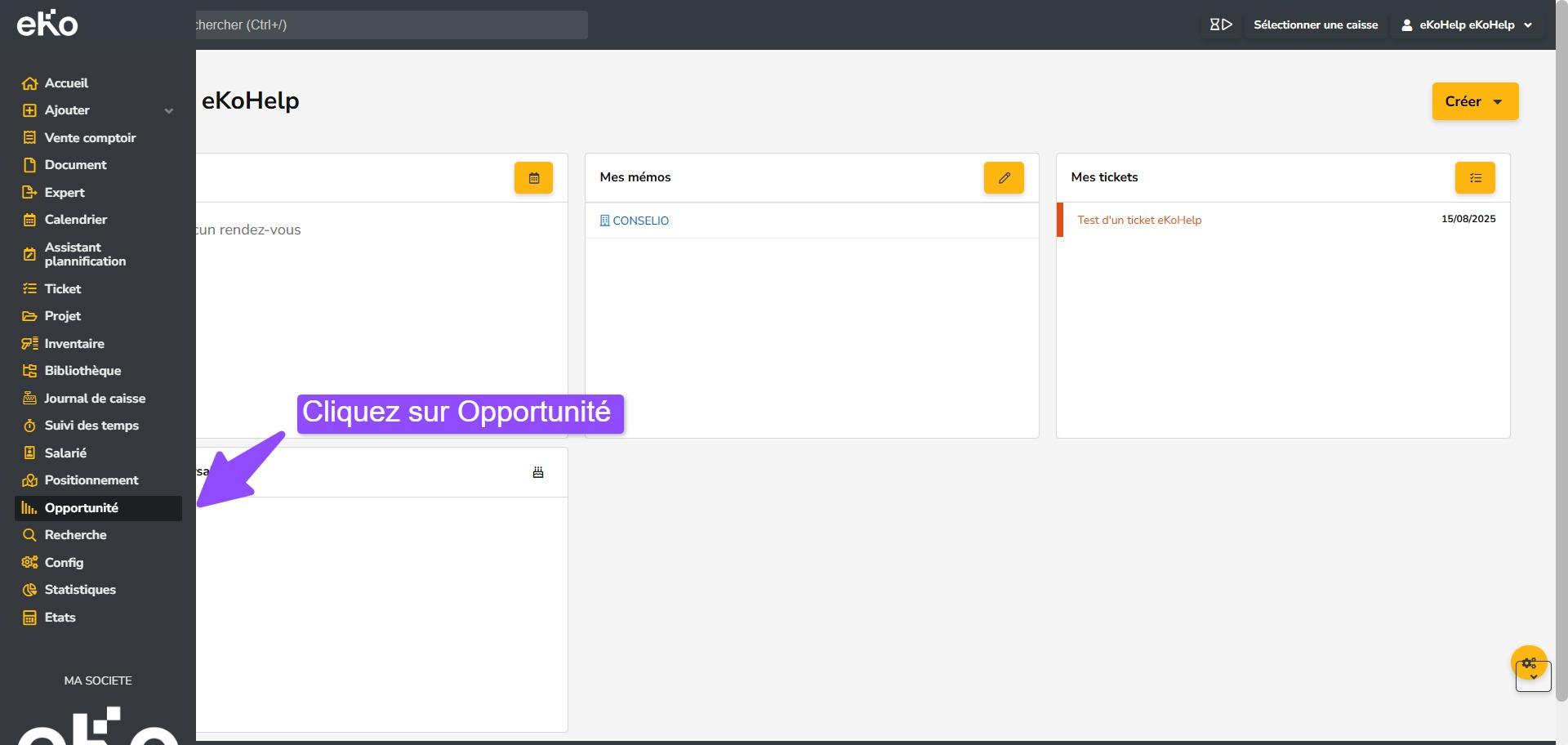The height and width of the screenshot is (745, 1568).
Task: Open the ticket list icon in Mes tickets
Action: (x=1475, y=178)
